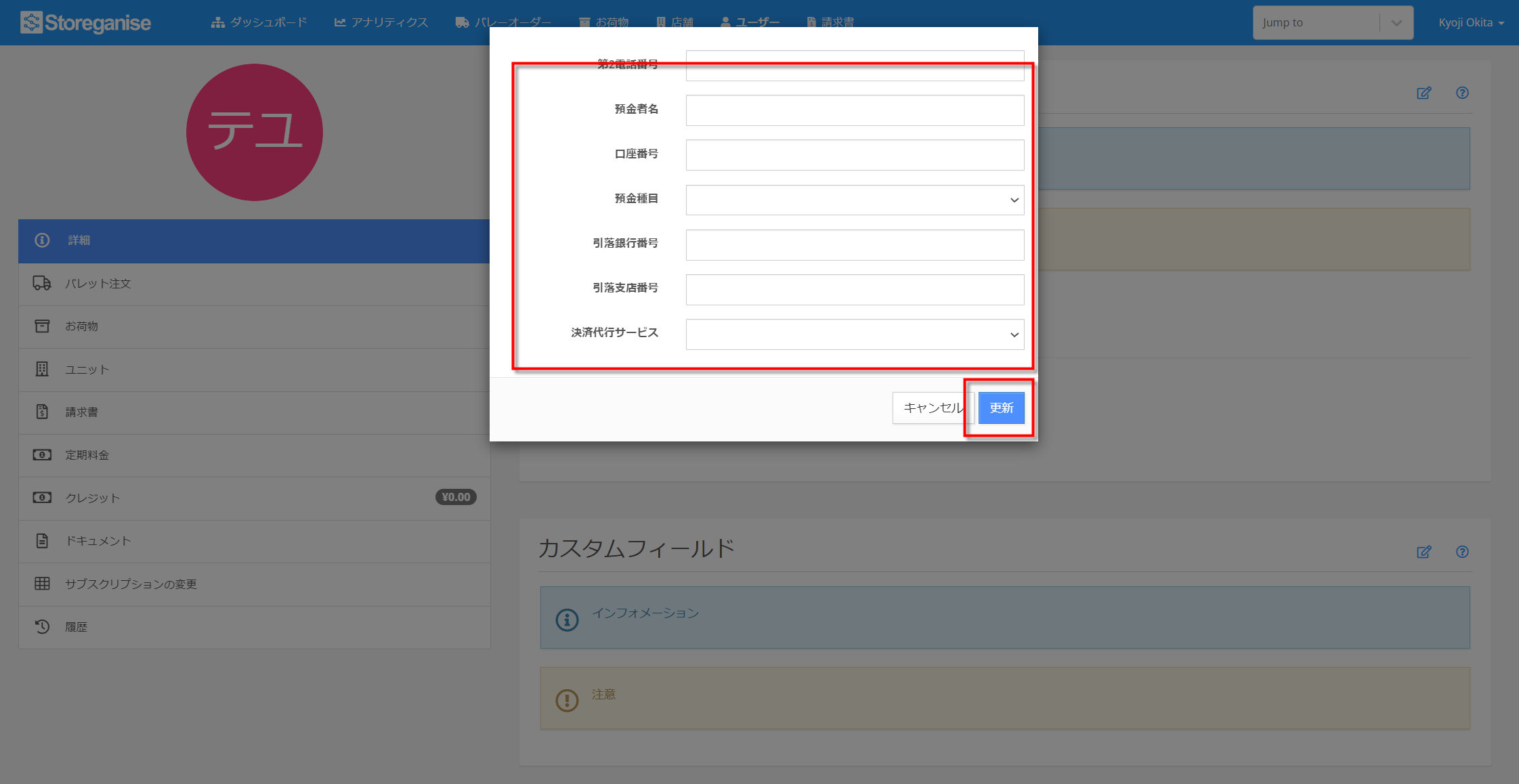The width and height of the screenshot is (1519, 784).
Task: Click the help icon in カスタムフィールド
Action: coord(1462,552)
